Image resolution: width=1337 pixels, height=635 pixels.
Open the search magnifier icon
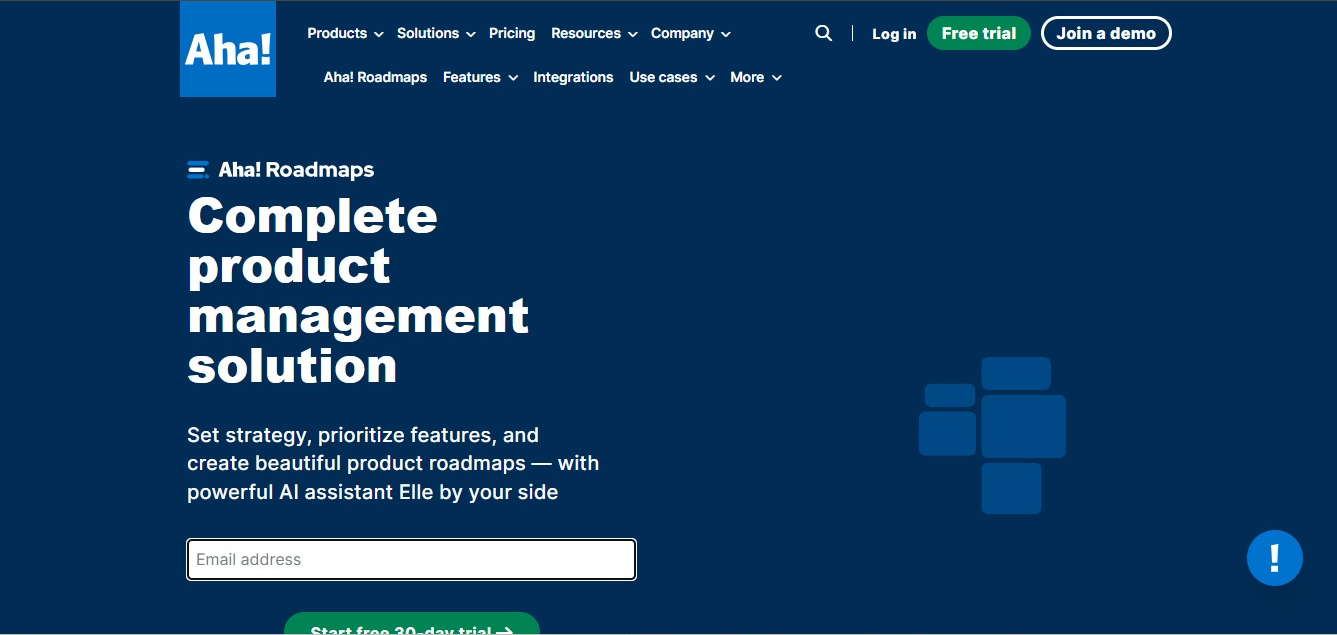coord(824,33)
